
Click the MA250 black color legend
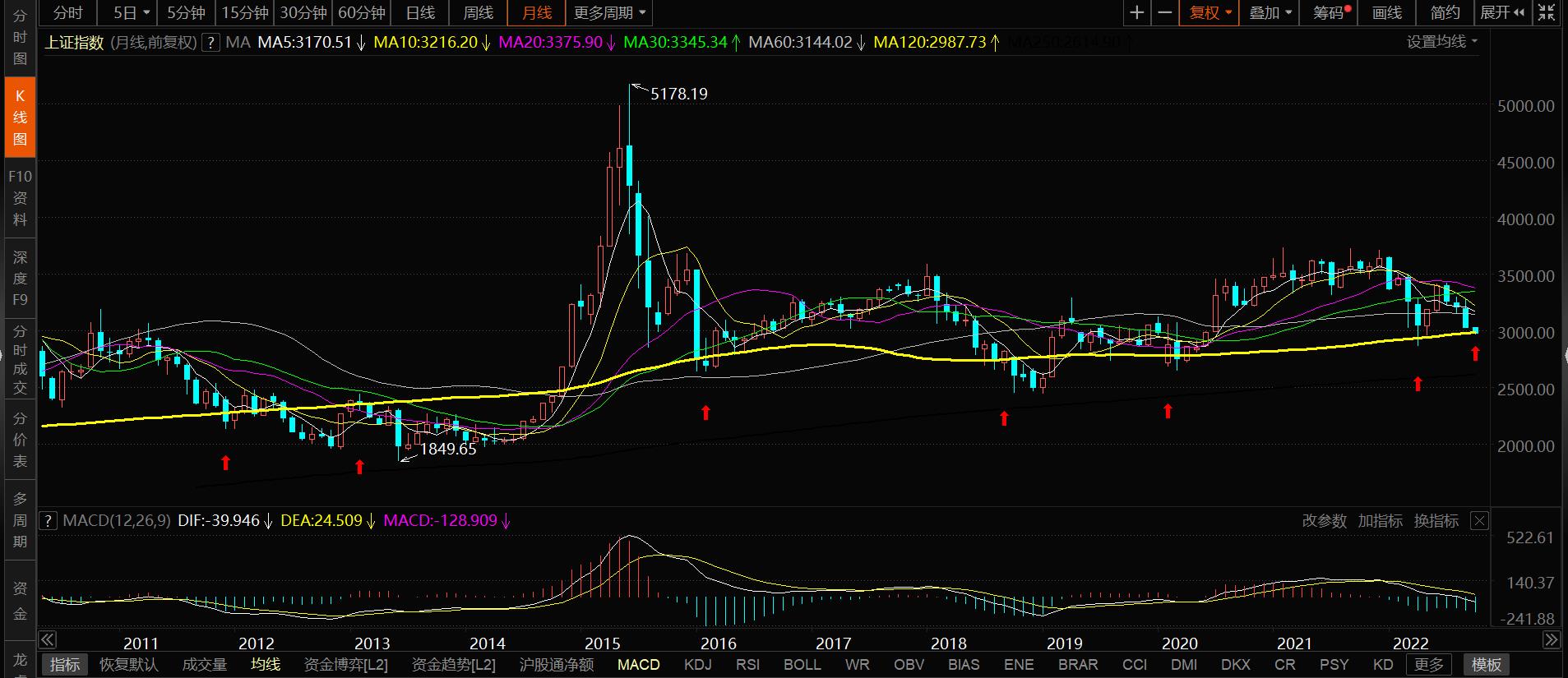pos(1068,42)
